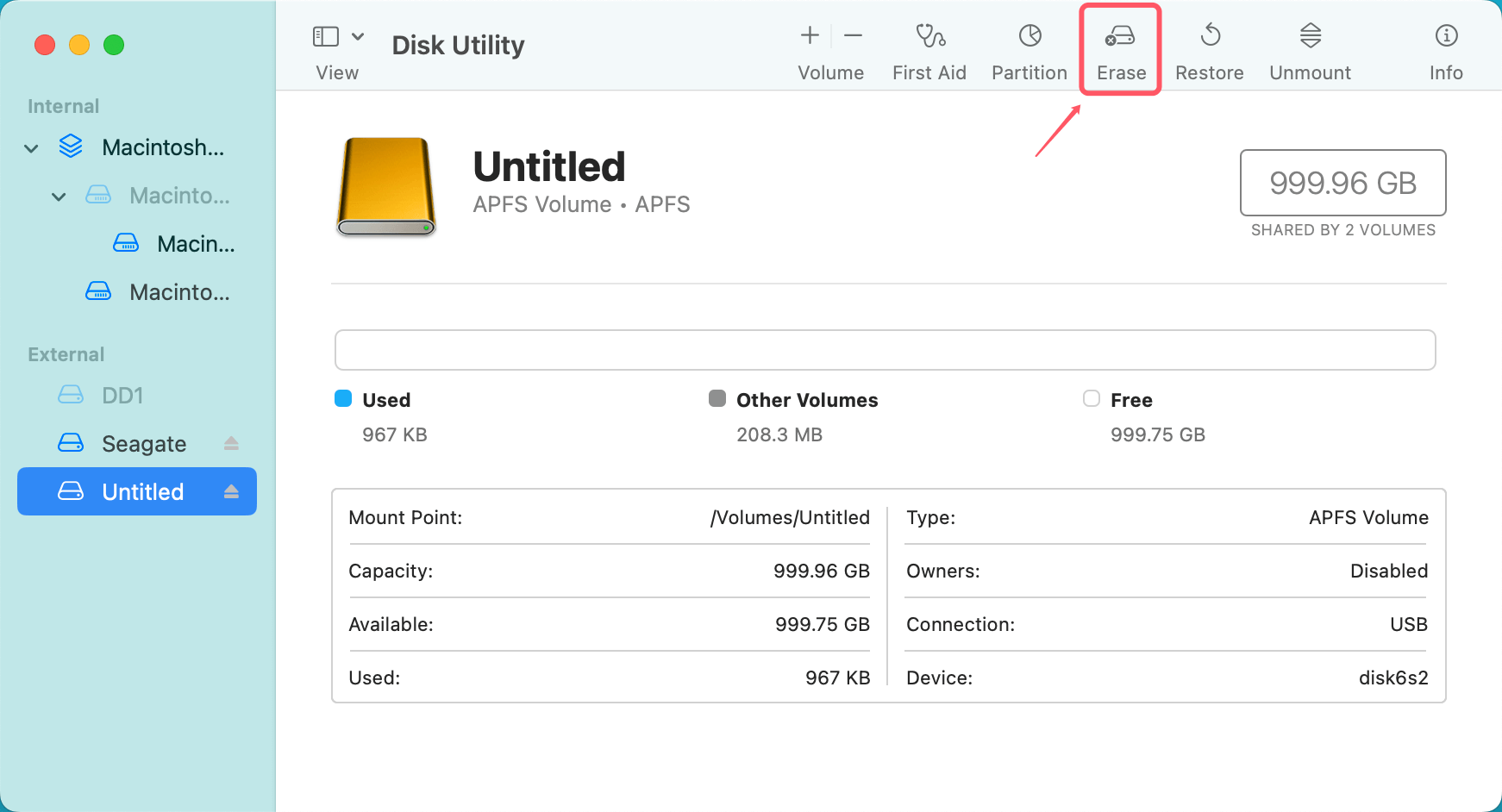Click the storage usage bar

pyautogui.click(x=885, y=350)
